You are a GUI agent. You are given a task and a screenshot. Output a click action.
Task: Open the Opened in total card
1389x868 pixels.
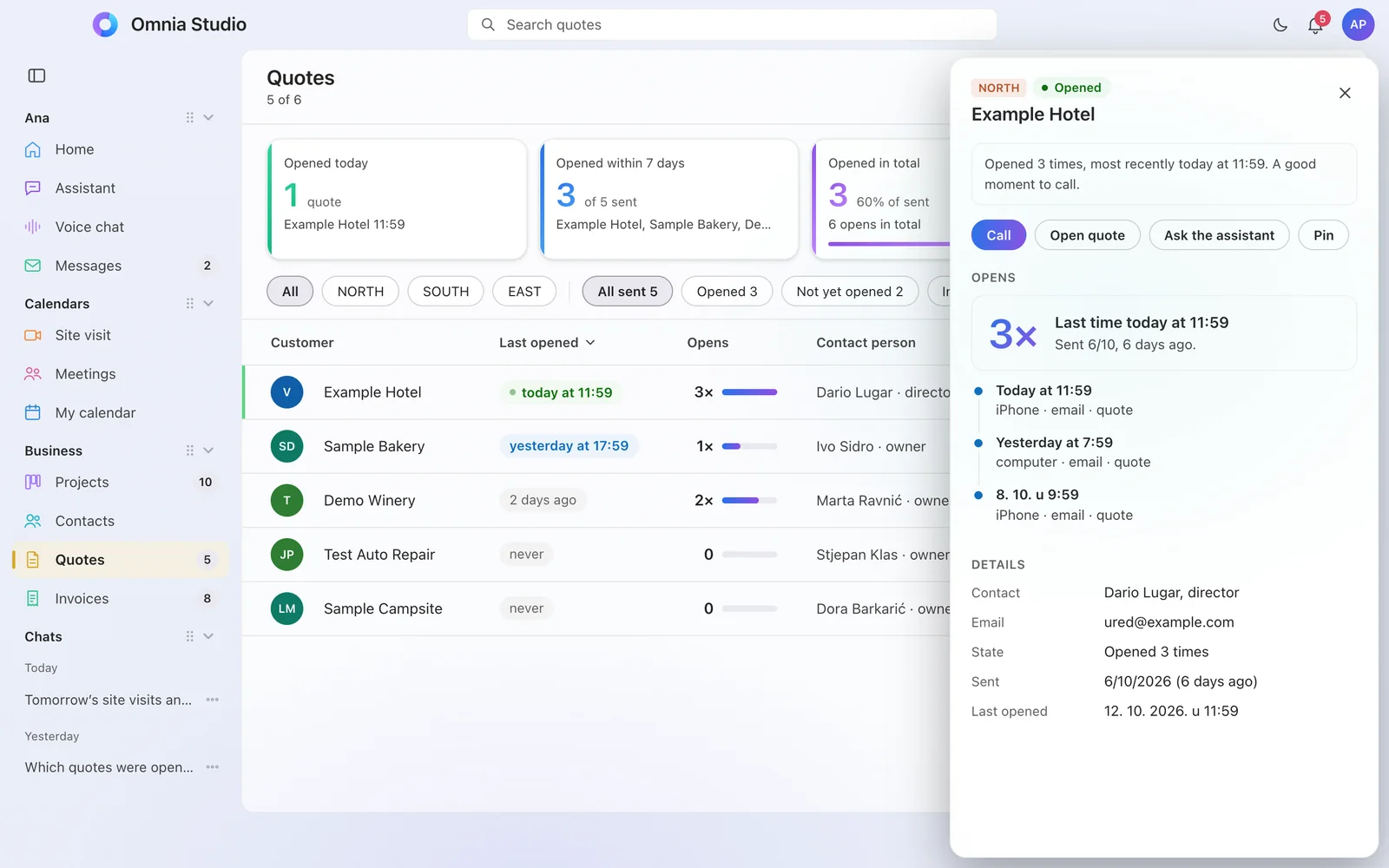coord(881,199)
